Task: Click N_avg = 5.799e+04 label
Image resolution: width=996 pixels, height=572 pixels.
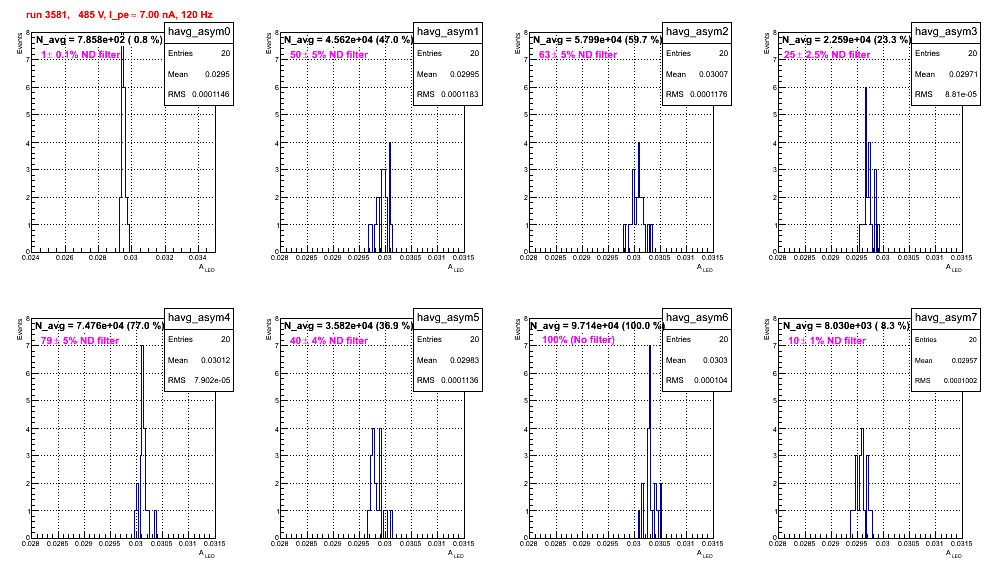Action: pos(596,39)
